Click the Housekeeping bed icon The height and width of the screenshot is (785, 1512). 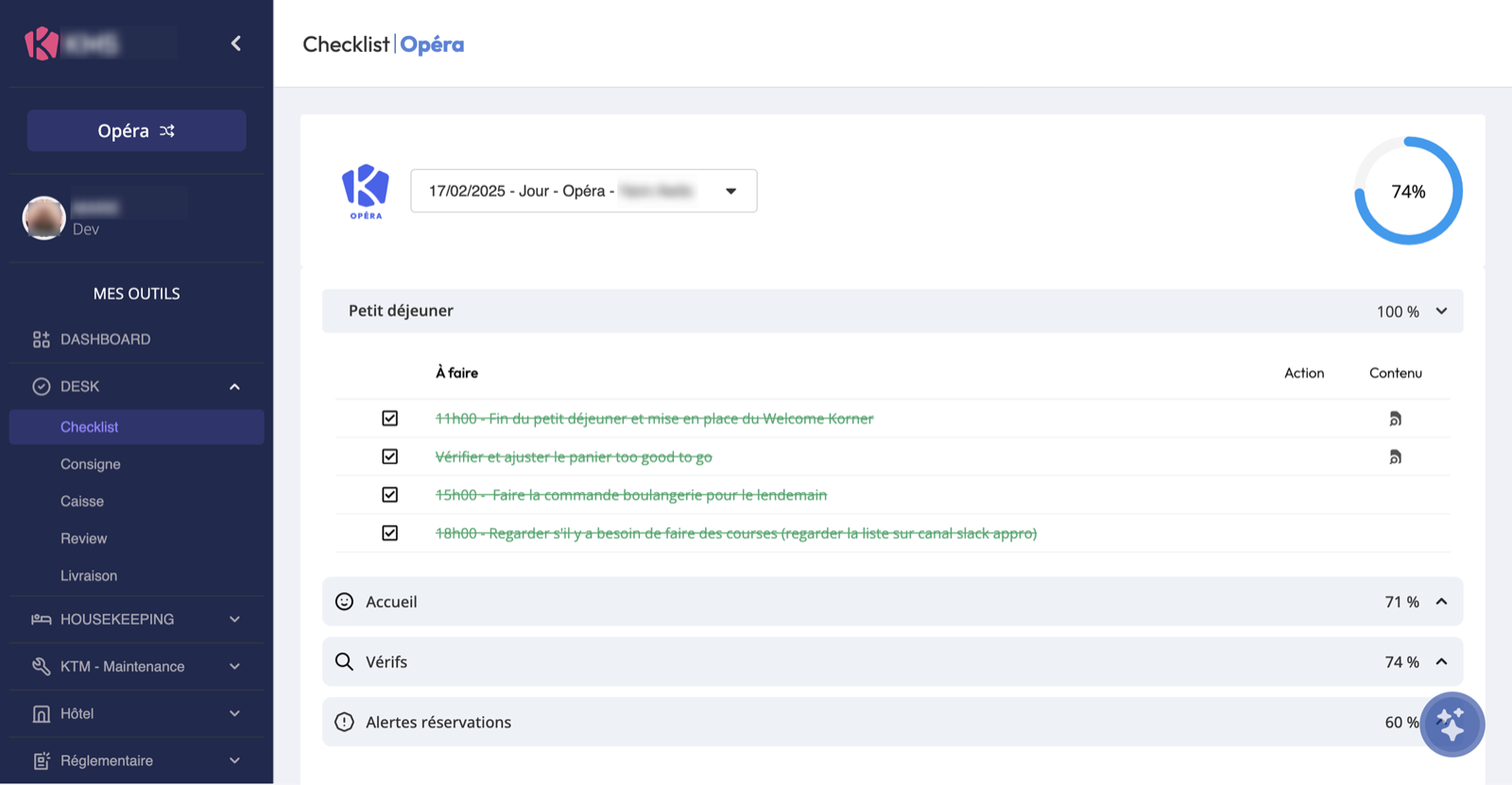[41, 620]
